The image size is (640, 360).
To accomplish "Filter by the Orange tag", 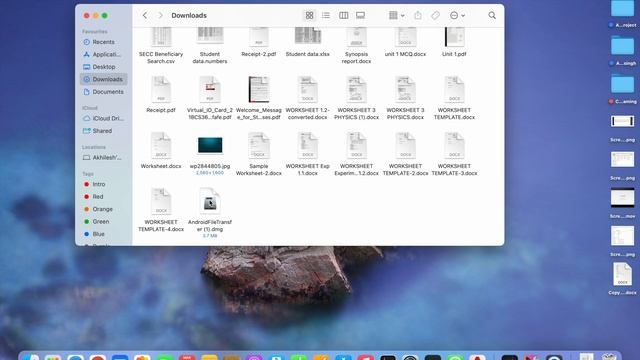I will (104, 209).
